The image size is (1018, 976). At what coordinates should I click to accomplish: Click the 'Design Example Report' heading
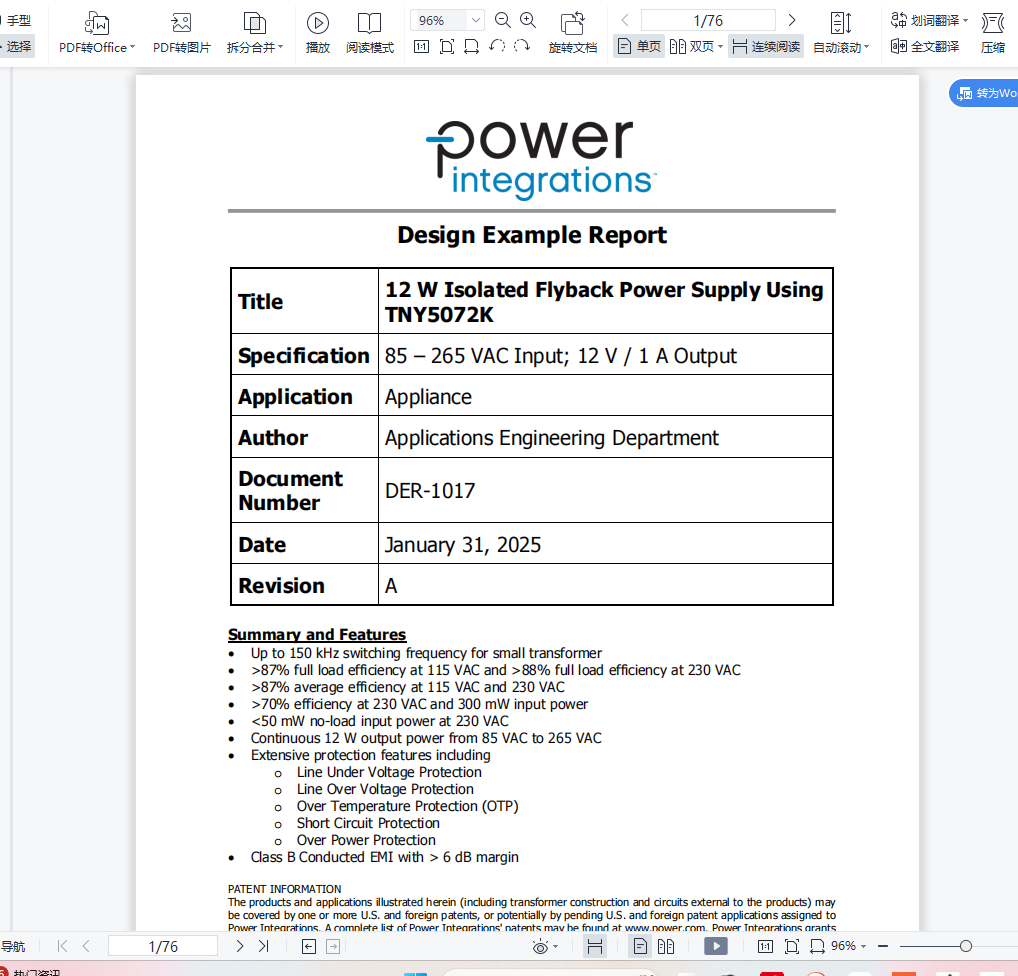[532, 234]
